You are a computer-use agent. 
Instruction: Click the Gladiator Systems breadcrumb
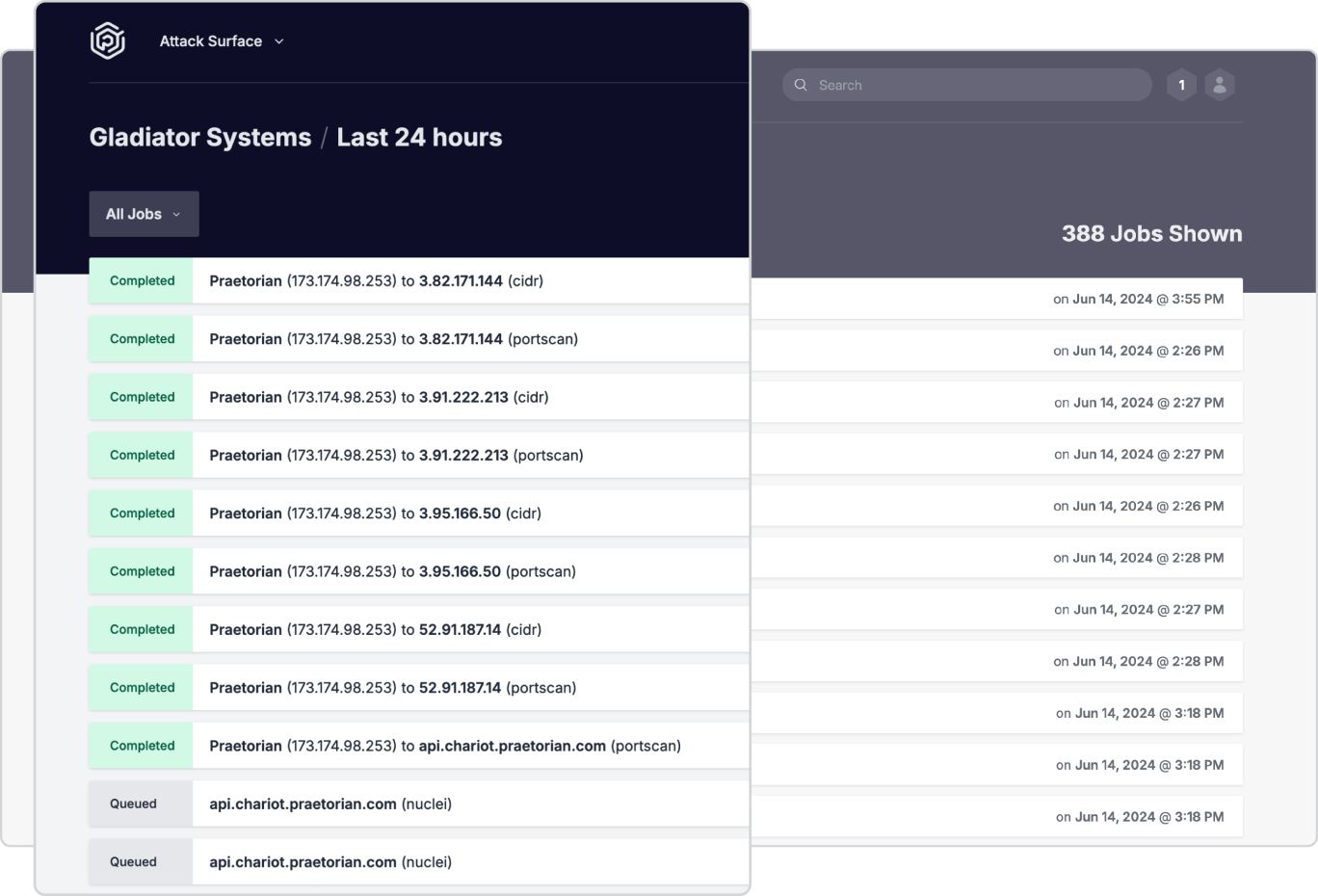point(200,137)
